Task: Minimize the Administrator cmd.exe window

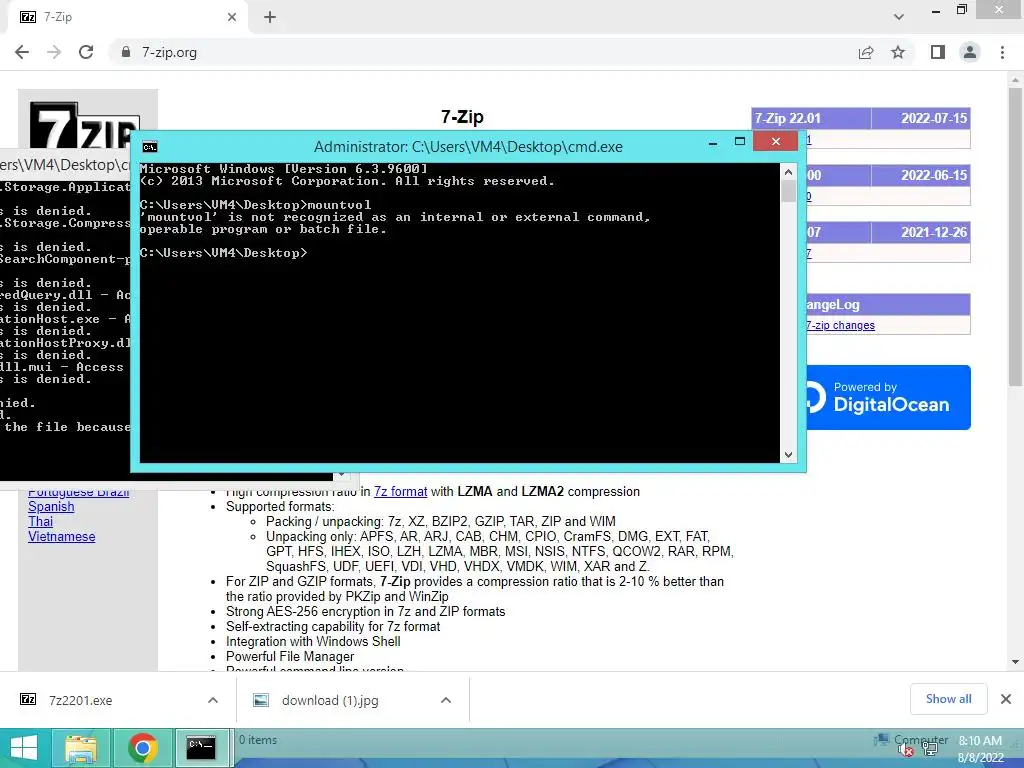Action: (x=713, y=142)
